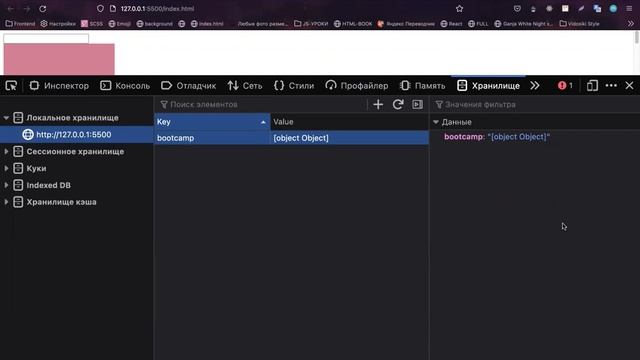Open the HTML-BOOK bookmark
The width and height of the screenshot is (640, 360).
click(353, 24)
